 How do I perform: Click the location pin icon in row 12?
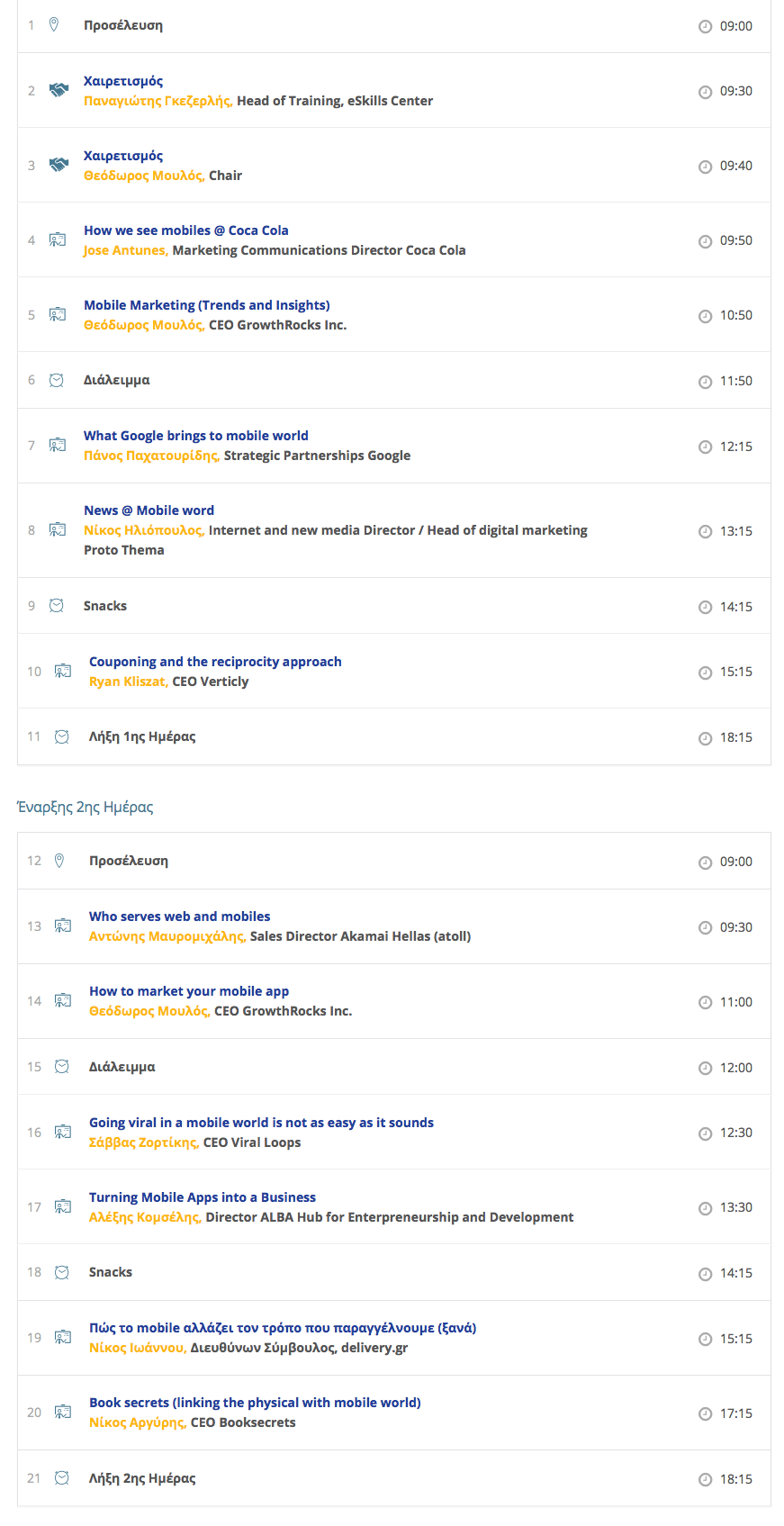pos(59,861)
